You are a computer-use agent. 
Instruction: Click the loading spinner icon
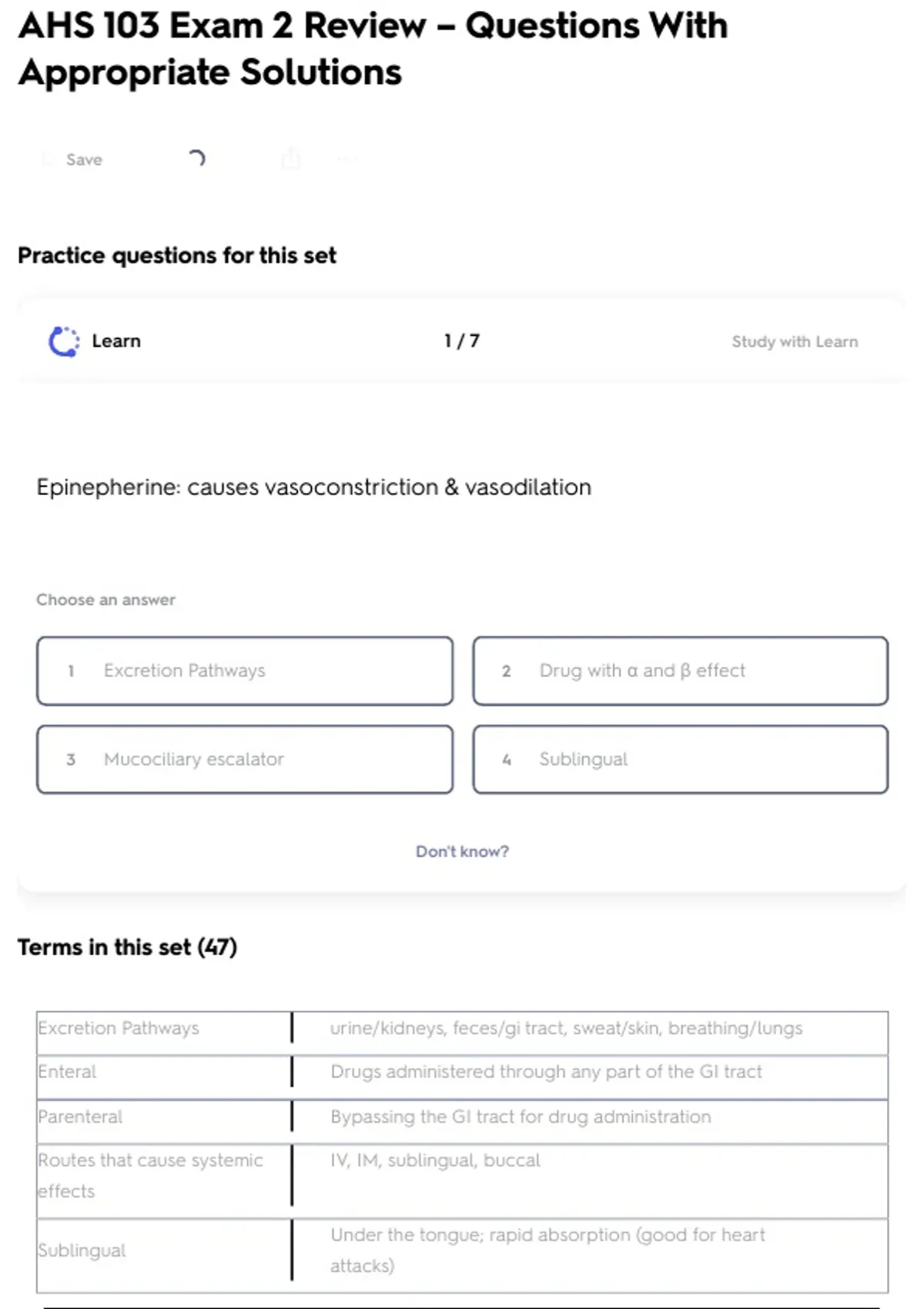[197, 159]
